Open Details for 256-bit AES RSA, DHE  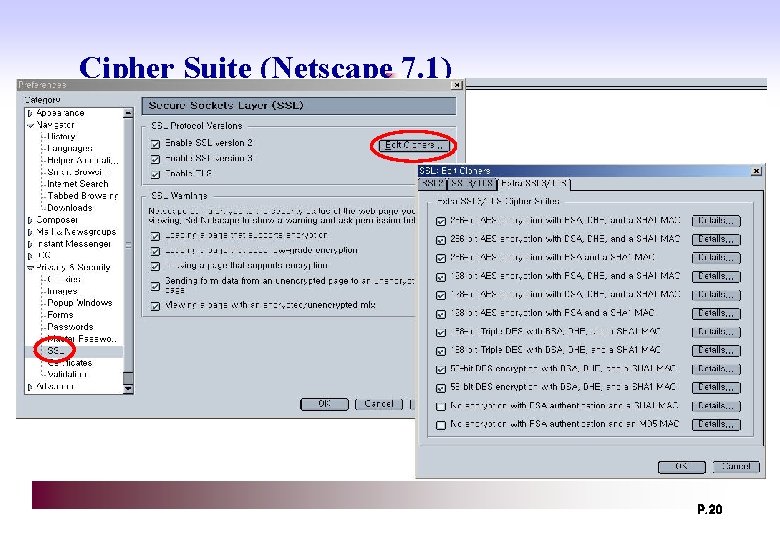point(716,221)
